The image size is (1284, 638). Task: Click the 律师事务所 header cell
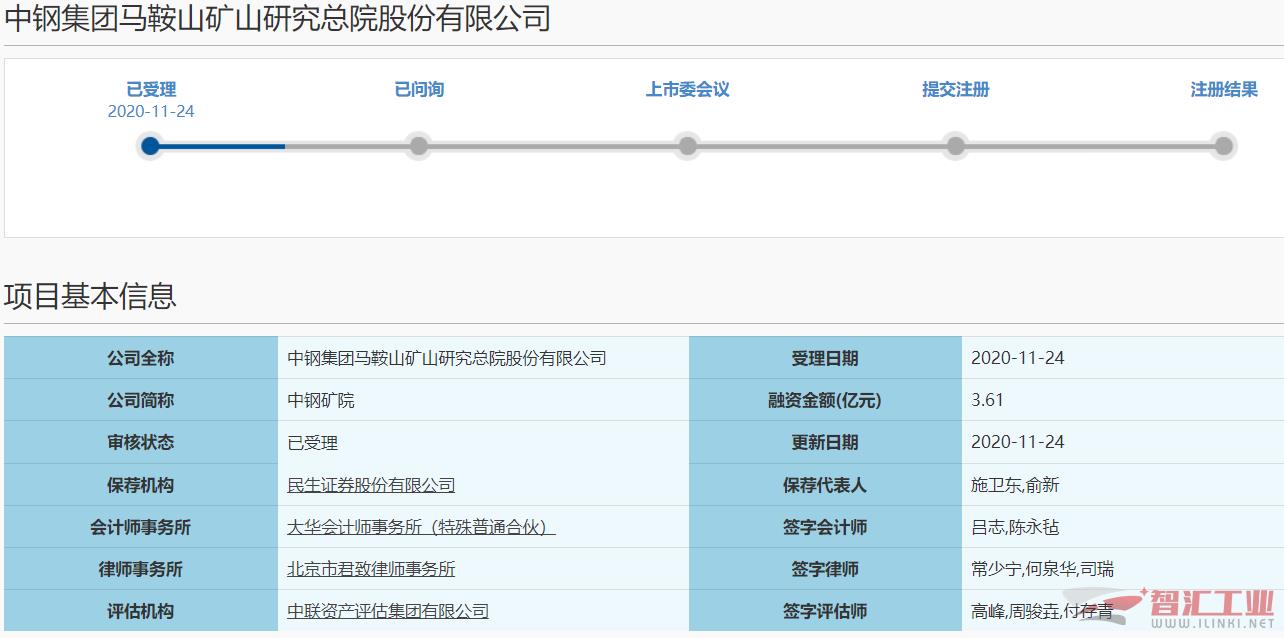[x=141, y=568]
